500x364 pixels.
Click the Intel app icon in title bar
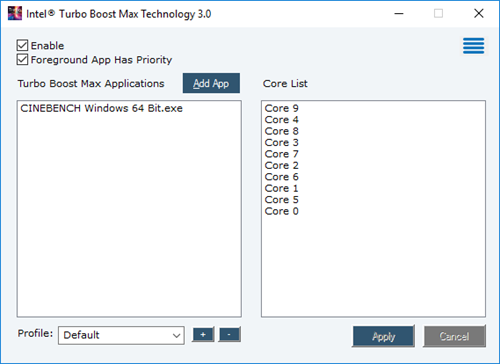tap(15, 14)
